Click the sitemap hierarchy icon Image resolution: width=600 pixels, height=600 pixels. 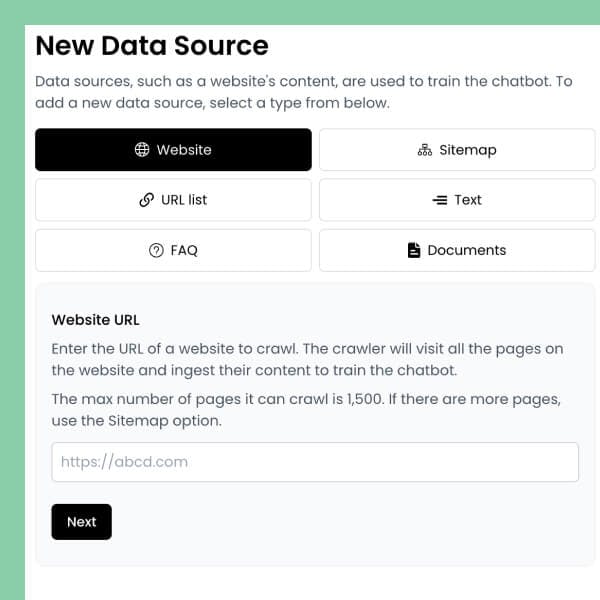click(x=425, y=150)
